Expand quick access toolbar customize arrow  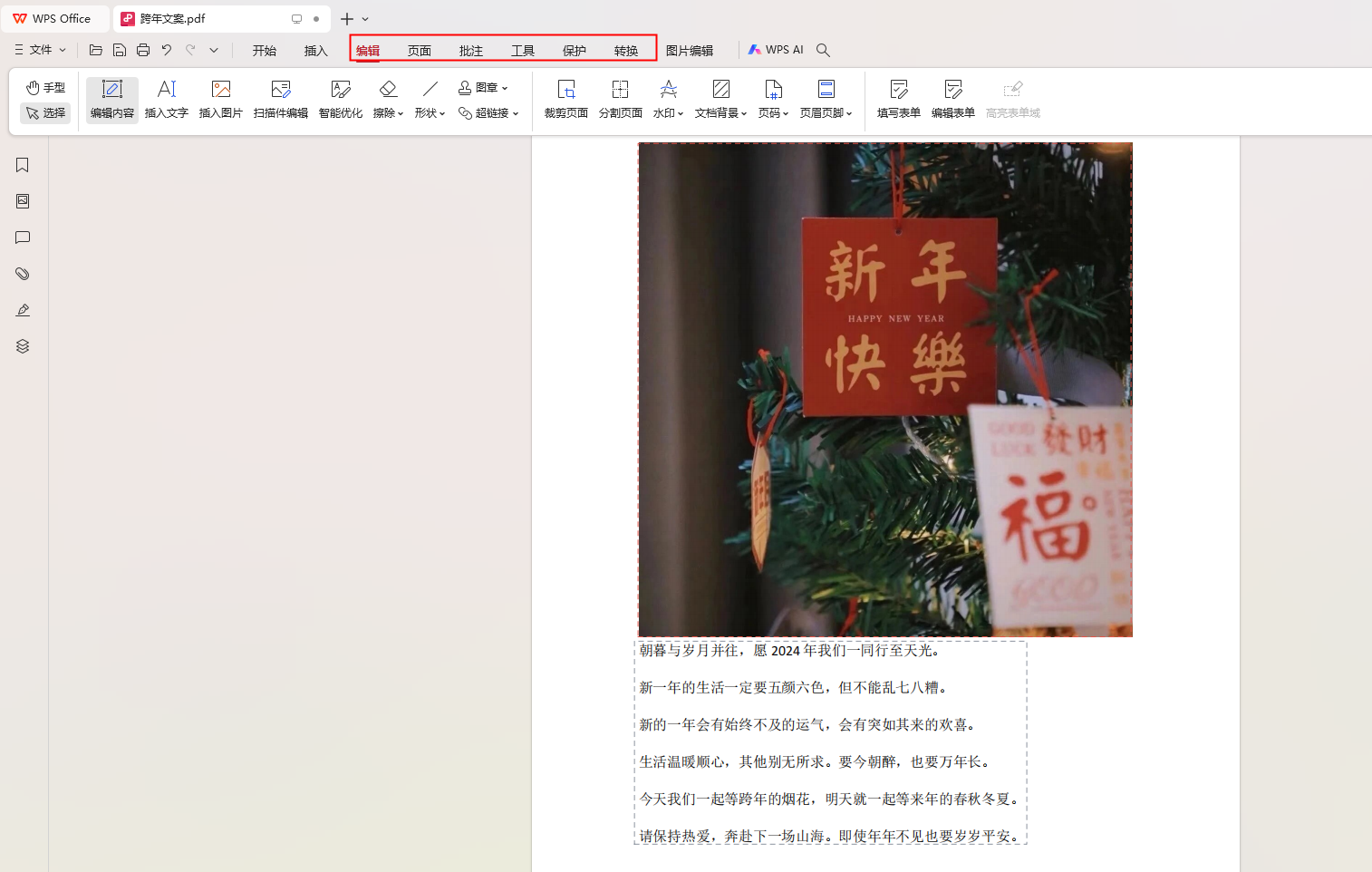tap(214, 50)
